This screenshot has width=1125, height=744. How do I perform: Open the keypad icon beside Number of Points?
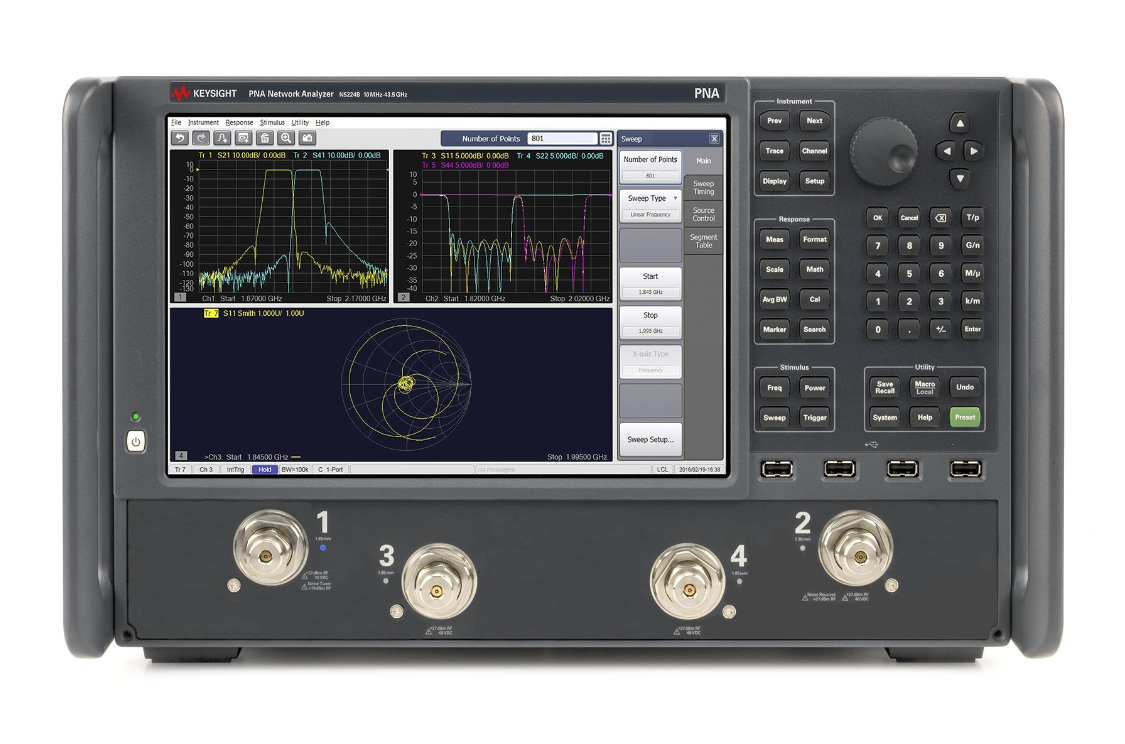606,139
